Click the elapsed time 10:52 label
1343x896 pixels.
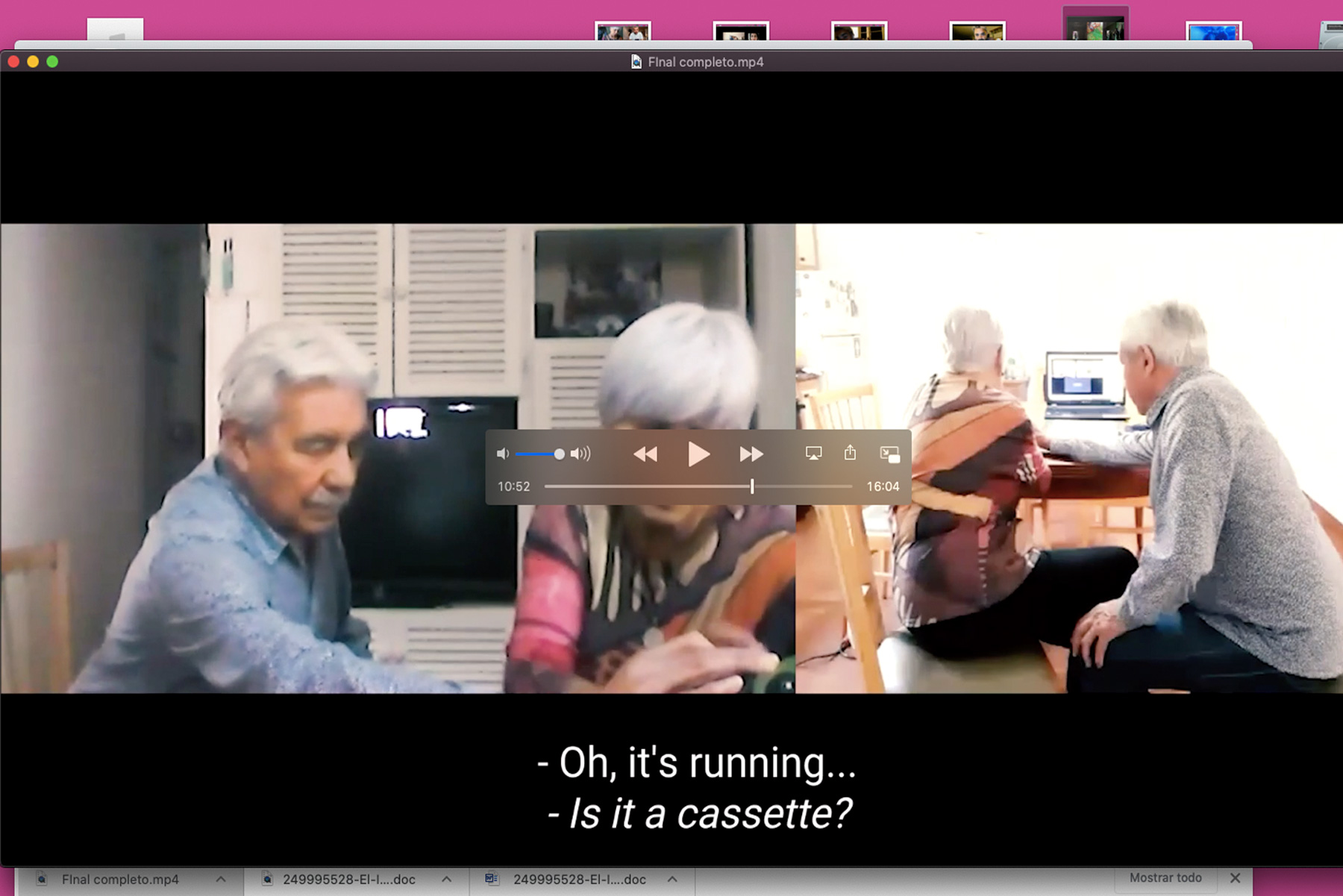514,486
